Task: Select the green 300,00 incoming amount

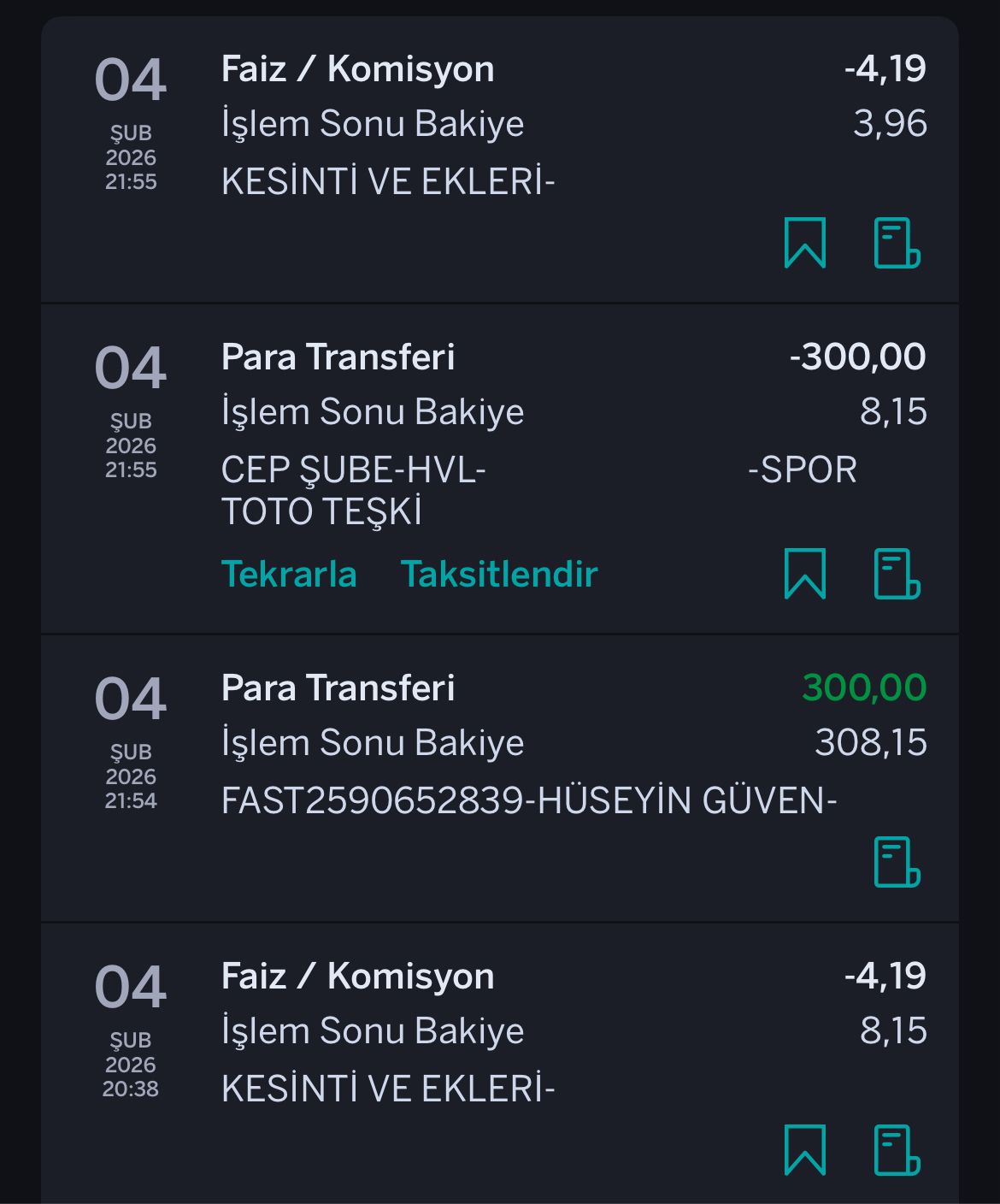Action: pyautogui.click(x=864, y=688)
